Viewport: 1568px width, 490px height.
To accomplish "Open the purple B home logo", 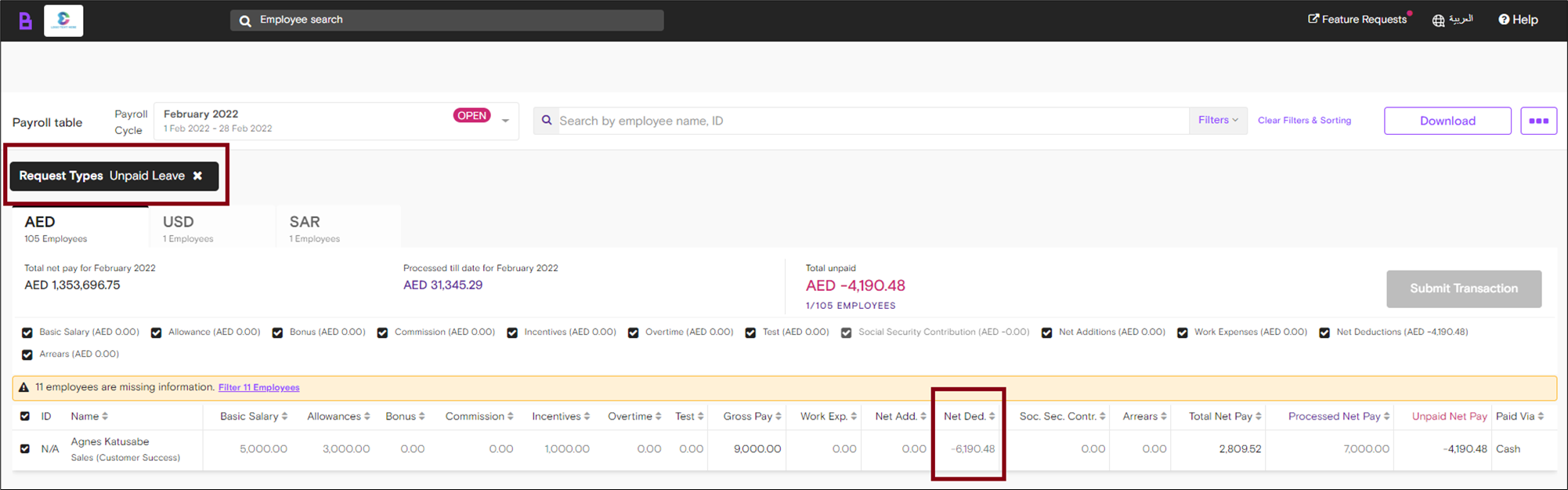I will (25, 20).
